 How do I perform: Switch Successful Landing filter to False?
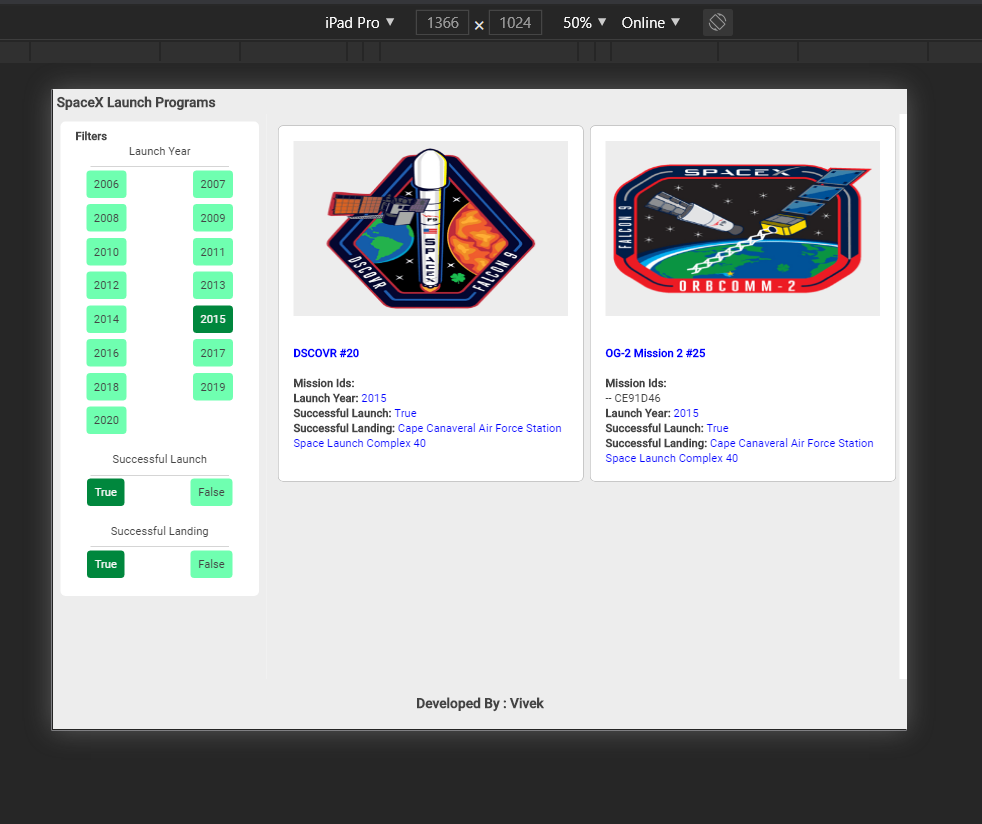(x=211, y=564)
